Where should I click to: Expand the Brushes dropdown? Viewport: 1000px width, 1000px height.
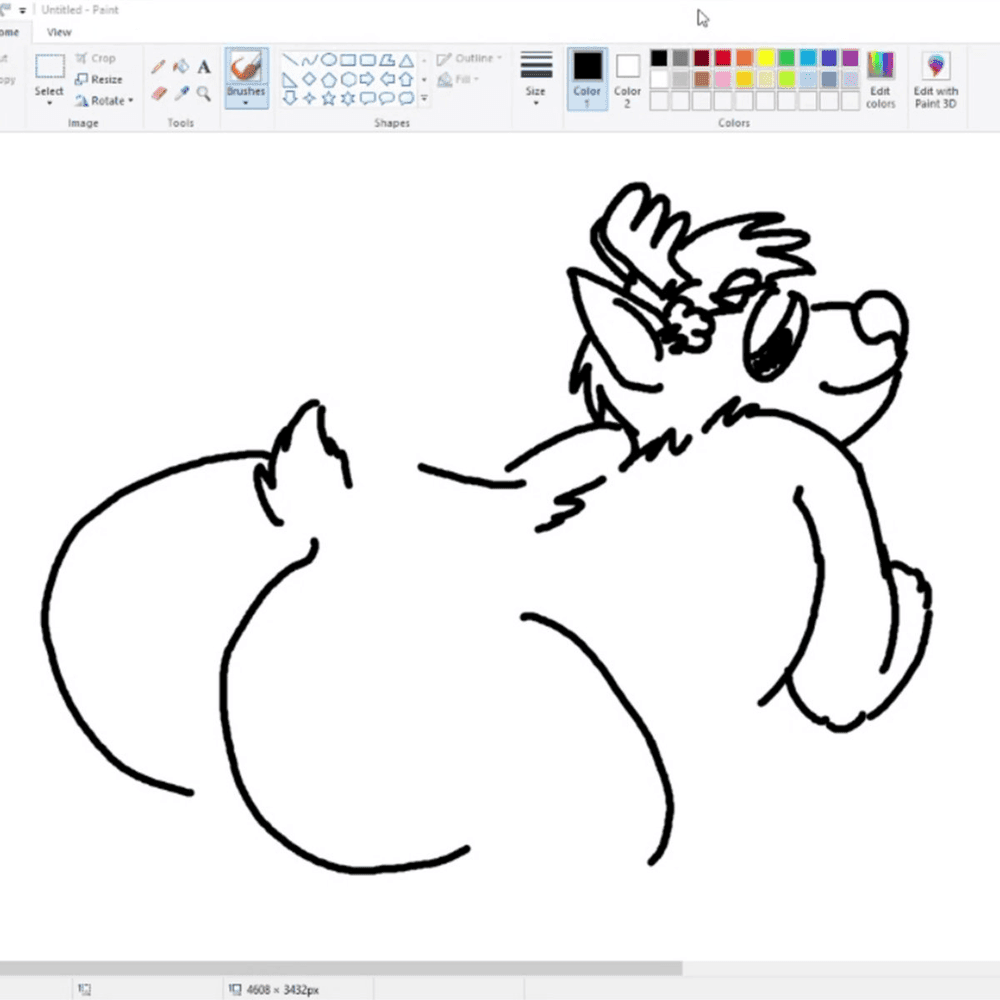(x=245, y=102)
